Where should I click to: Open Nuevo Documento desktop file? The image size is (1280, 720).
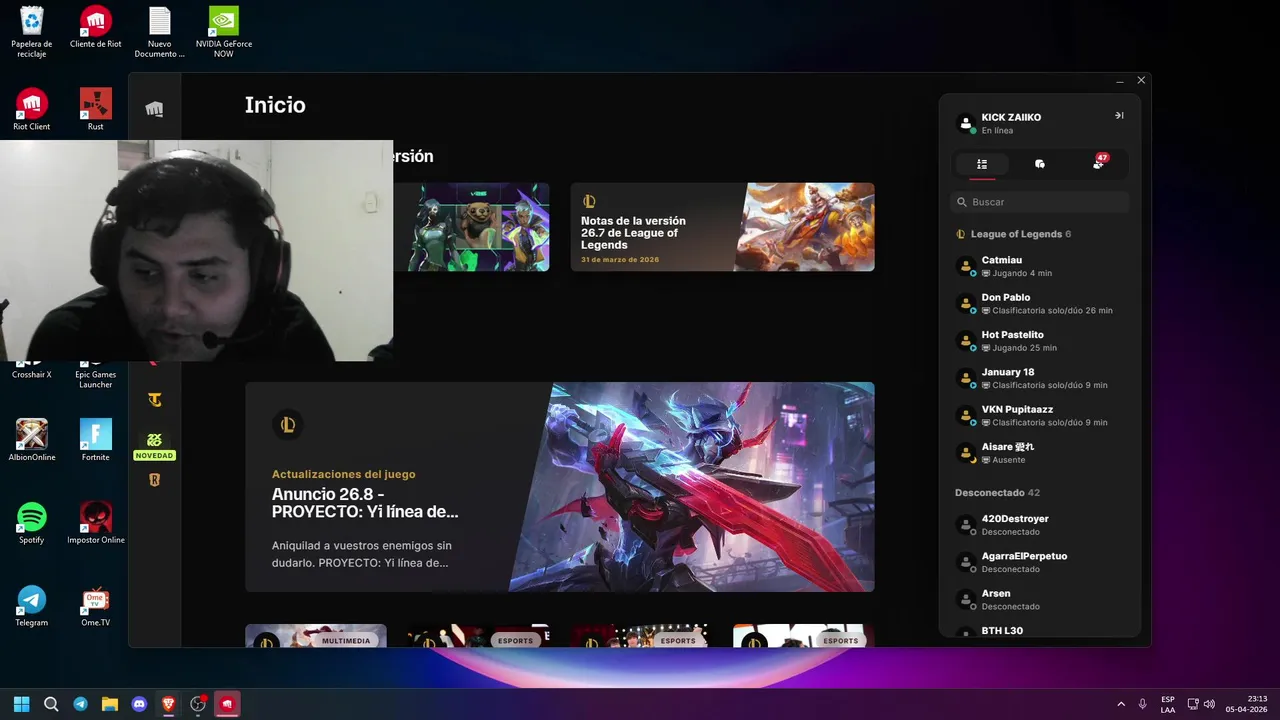coord(160,32)
